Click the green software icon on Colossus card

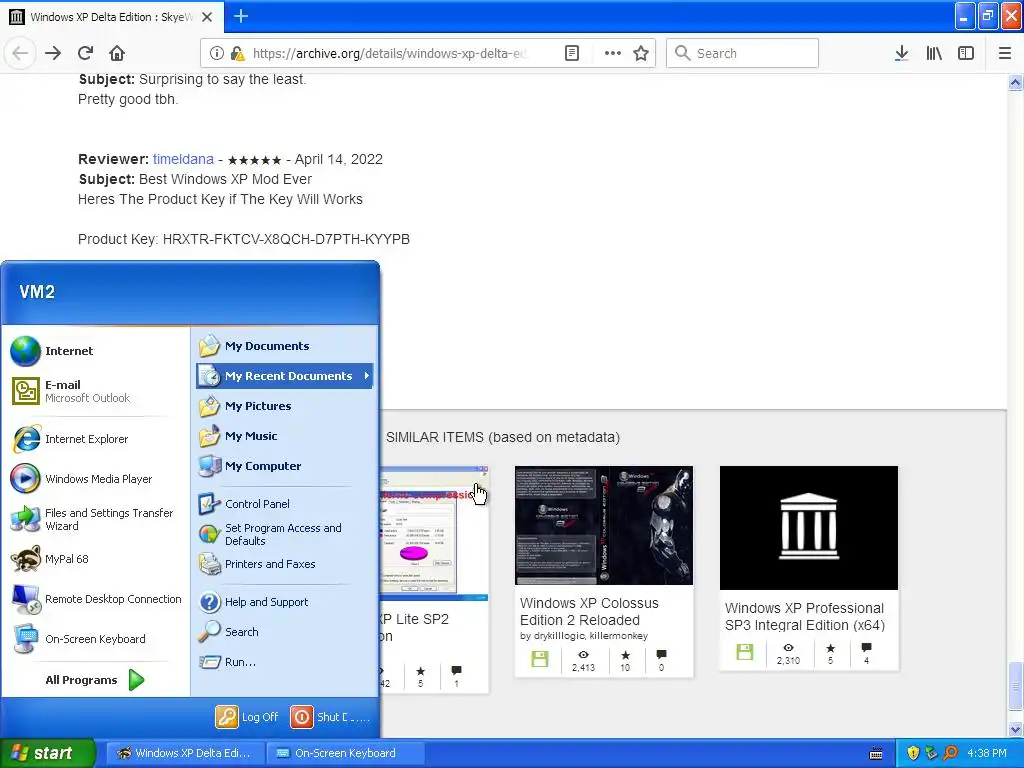point(539,659)
